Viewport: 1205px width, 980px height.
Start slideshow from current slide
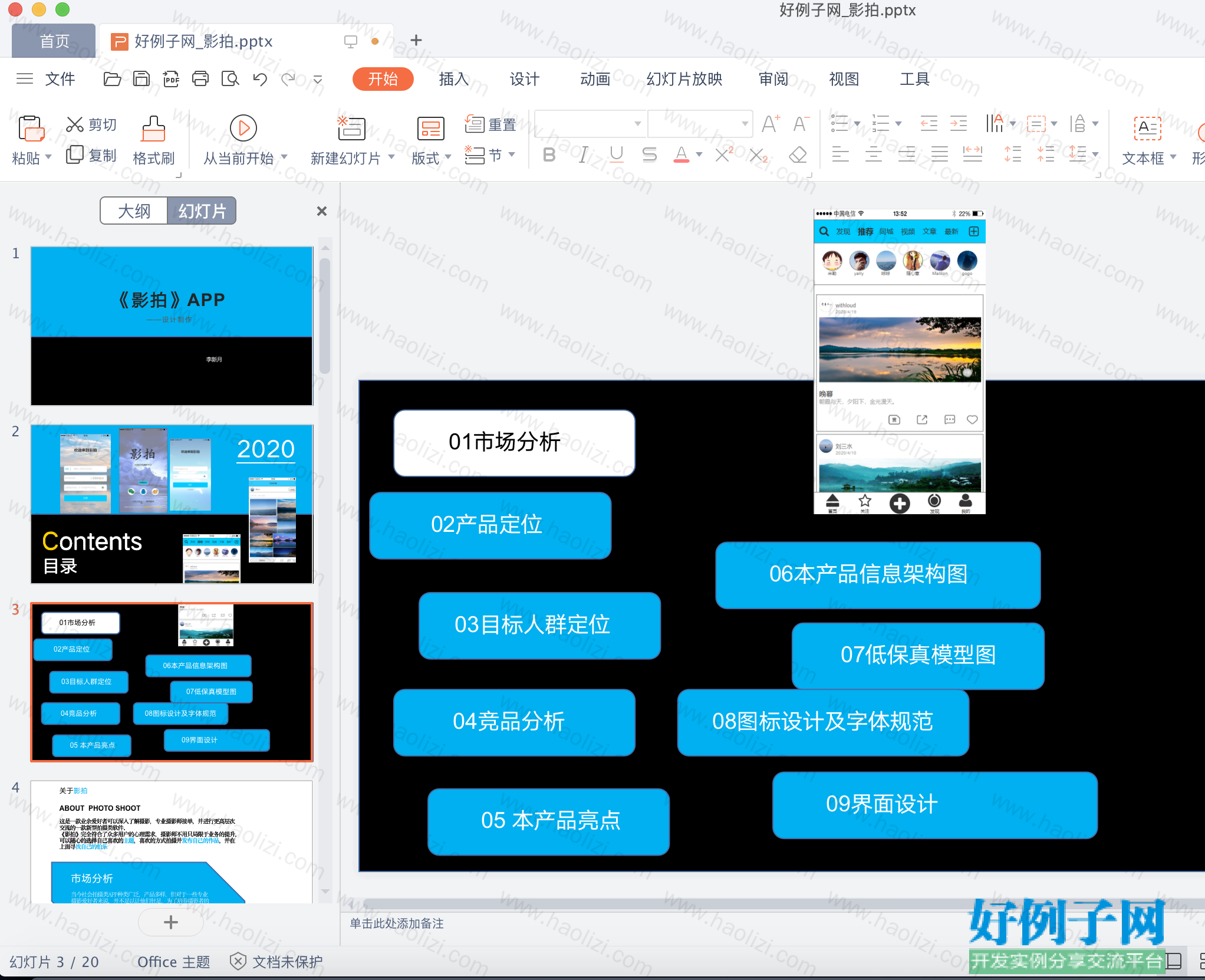point(243,128)
